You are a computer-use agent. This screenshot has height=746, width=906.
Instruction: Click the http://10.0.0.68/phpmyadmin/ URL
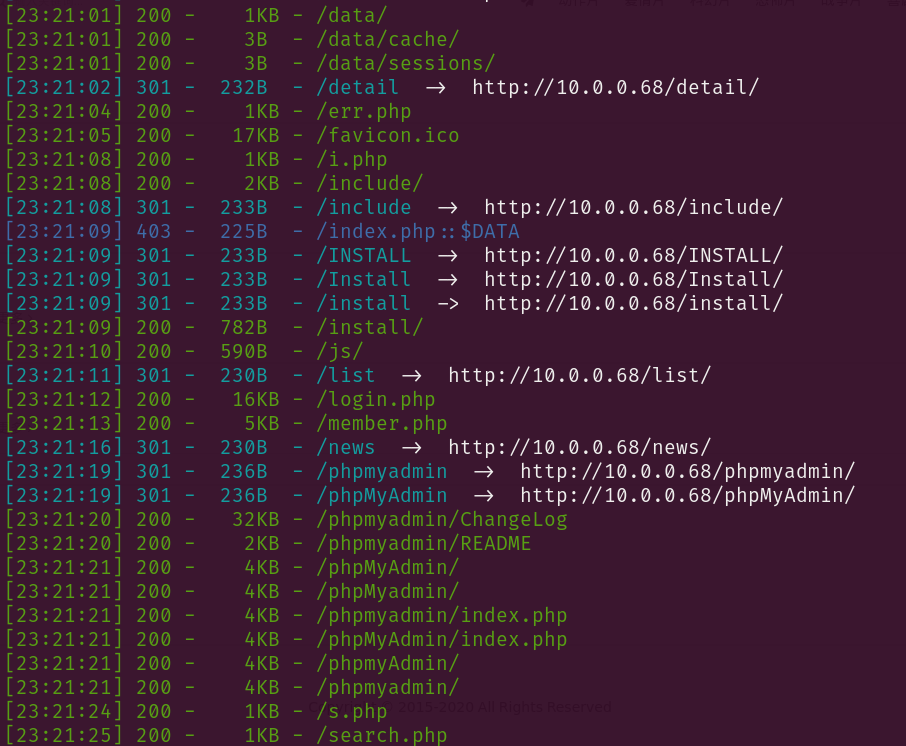point(687,472)
